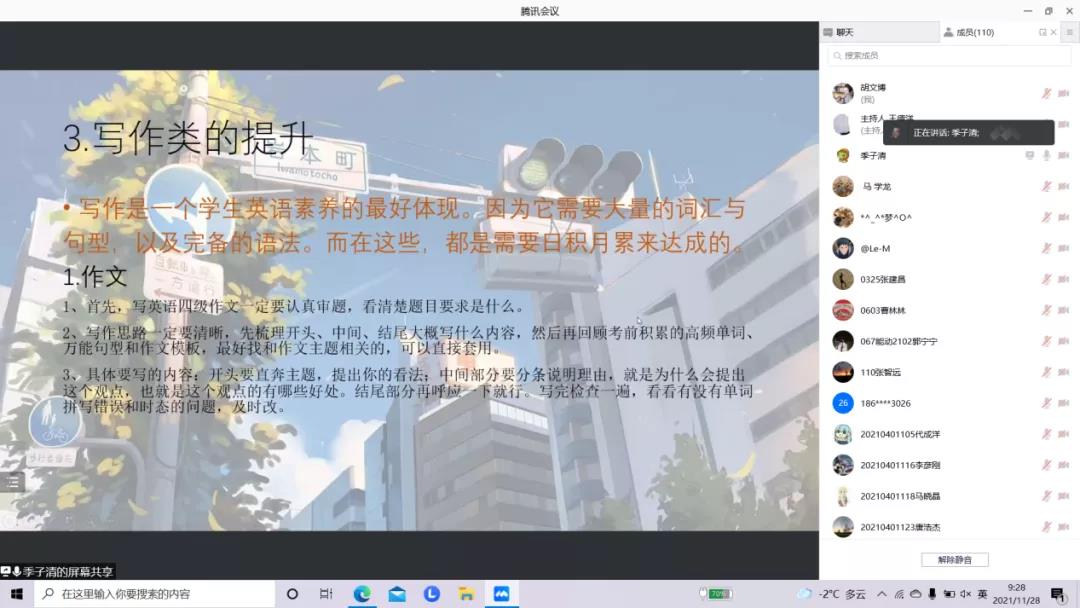Viewport: 1080px width, 608px height.
Task: Toggle camera icon for 马 学龙
Action: pos(1063,187)
